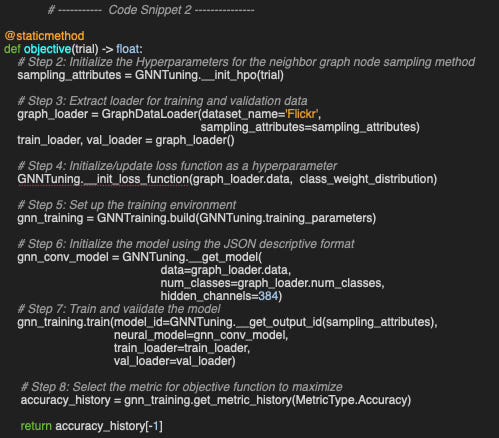Click the 'gnn_training = GNNTraining.build' line

197,218
